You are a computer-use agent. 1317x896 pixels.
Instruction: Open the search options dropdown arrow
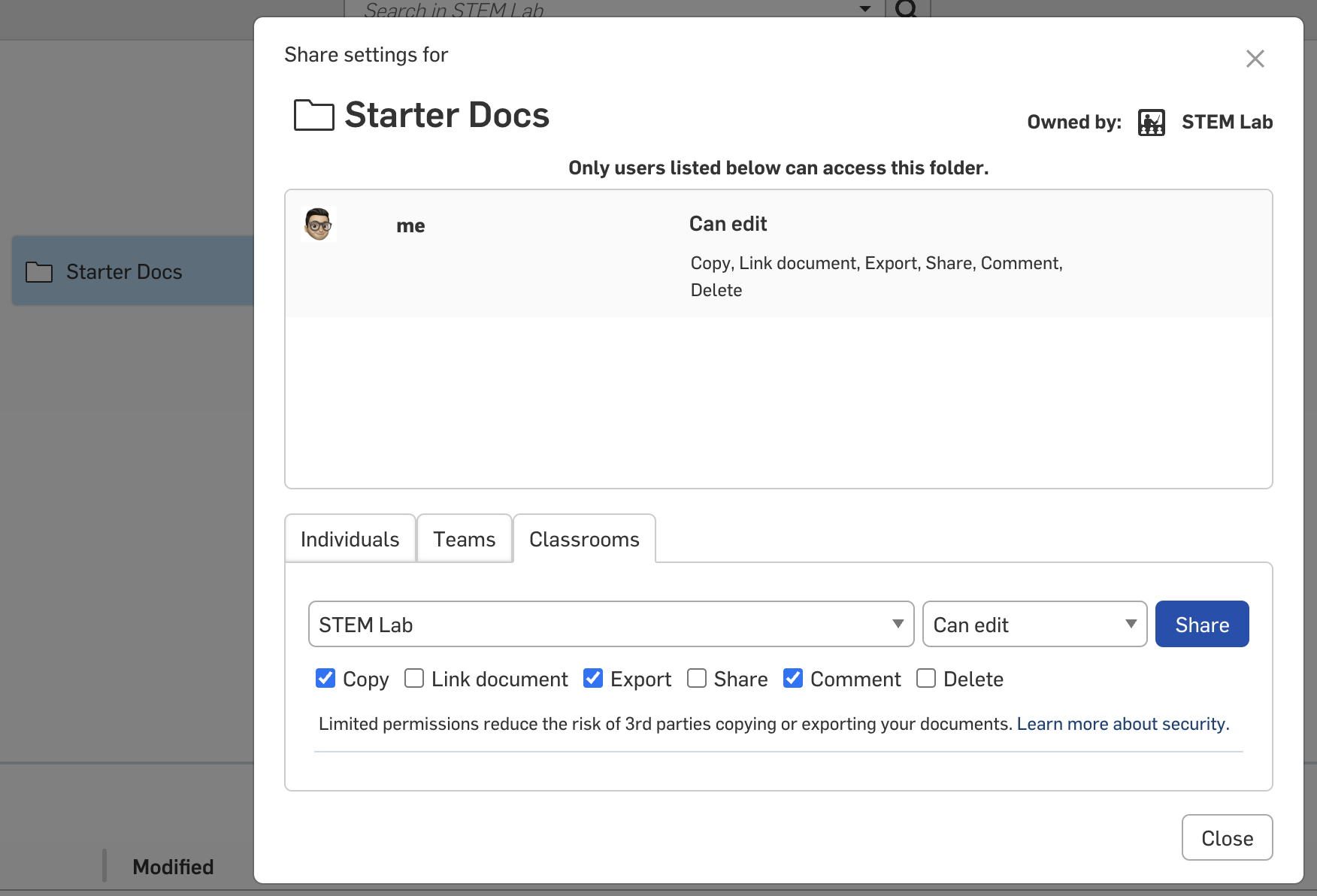[865, 9]
